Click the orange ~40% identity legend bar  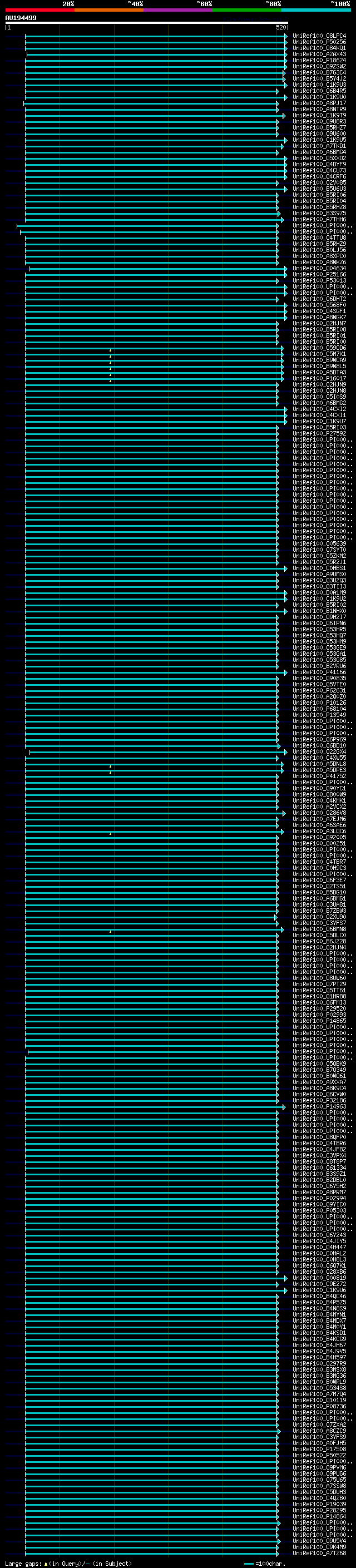click(x=109, y=10)
